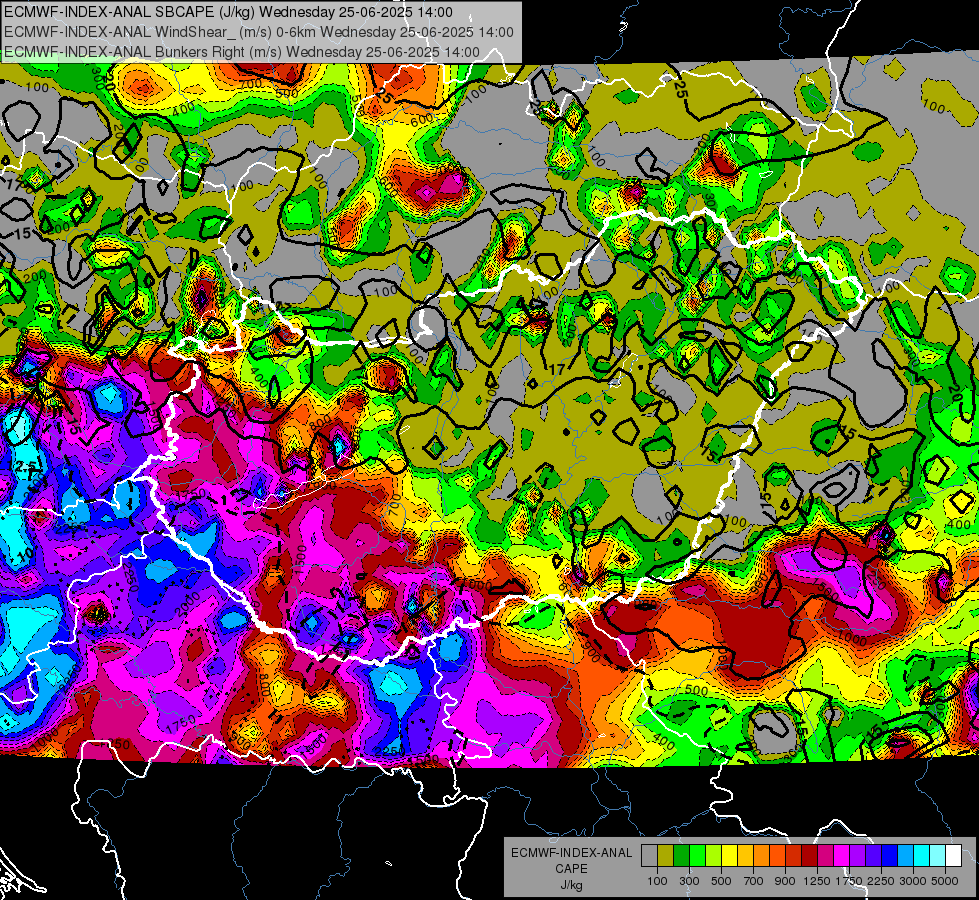979x900 pixels.
Task: Click the 300 tick label in the legend
Action: point(689,881)
